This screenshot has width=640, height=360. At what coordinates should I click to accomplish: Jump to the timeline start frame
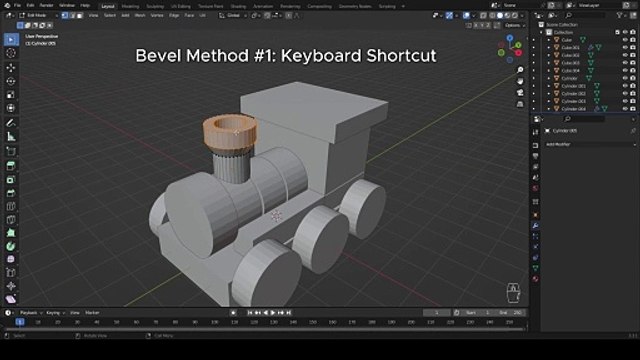[250, 313]
